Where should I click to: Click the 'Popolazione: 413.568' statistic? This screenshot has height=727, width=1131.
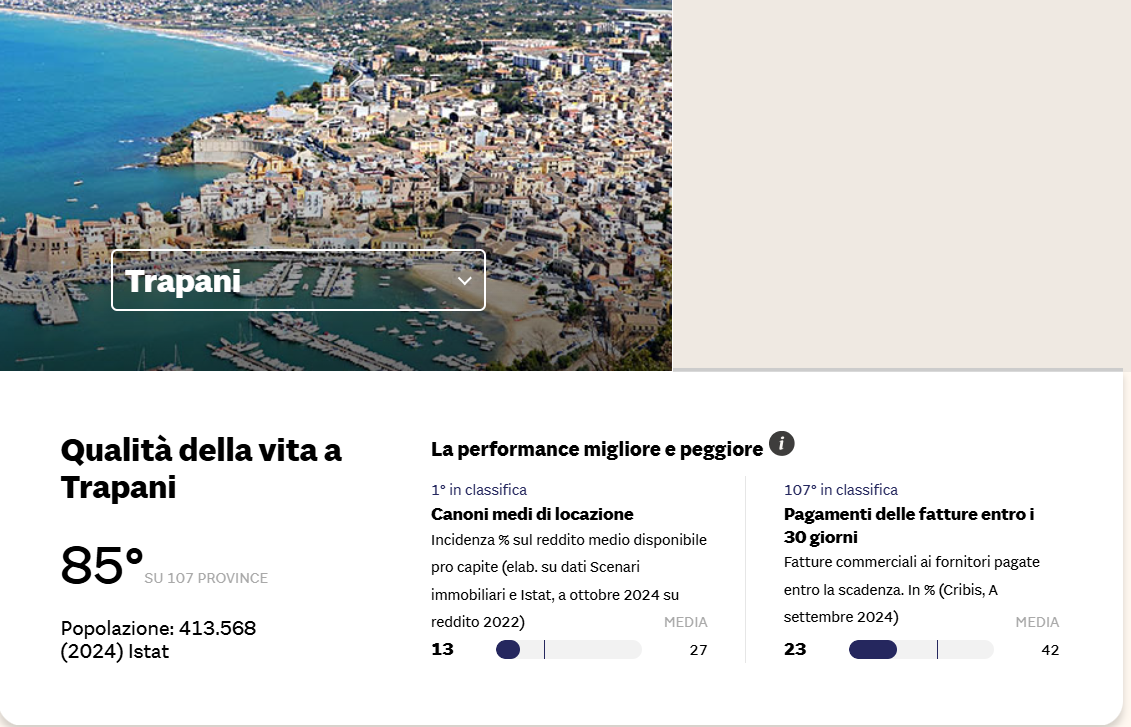[158, 629]
